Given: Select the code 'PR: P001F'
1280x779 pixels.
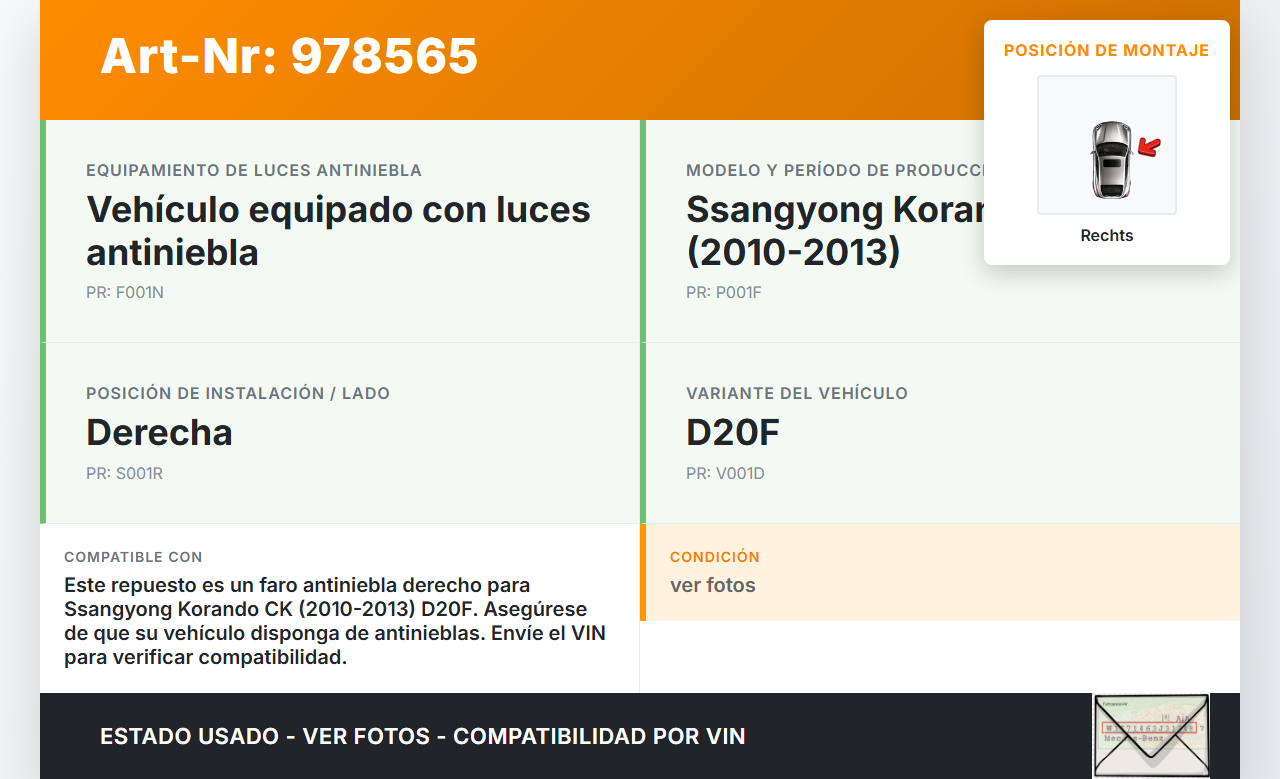Looking at the screenshot, I should tap(724, 293).
